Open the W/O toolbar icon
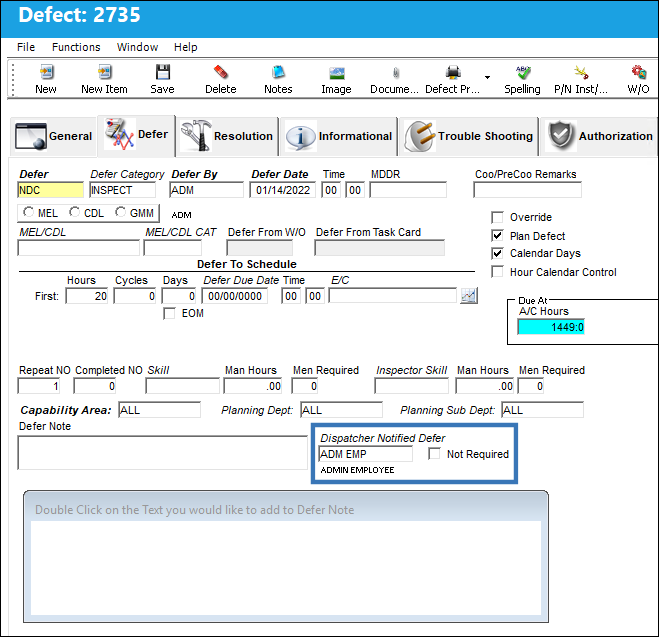This screenshot has width=659, height=637. 638,72
